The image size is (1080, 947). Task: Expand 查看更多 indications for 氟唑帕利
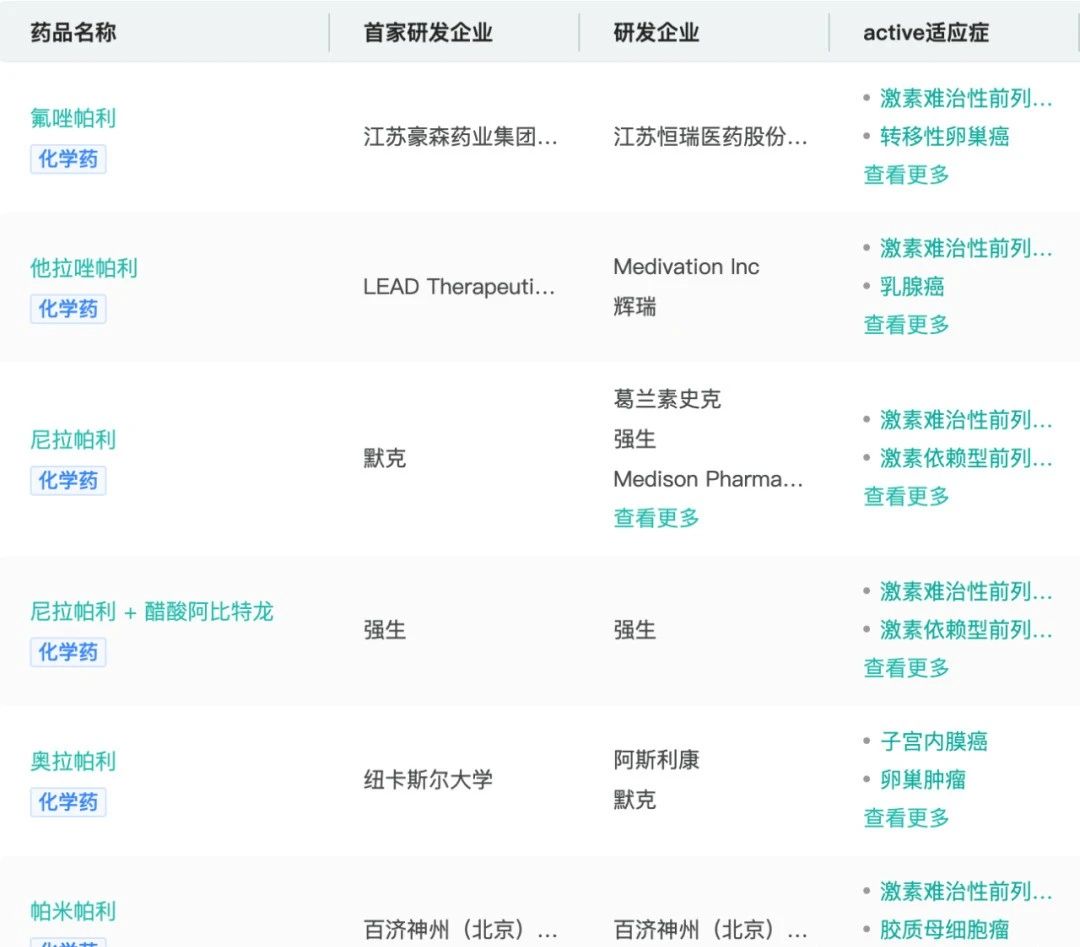click(x=906, y=175)
